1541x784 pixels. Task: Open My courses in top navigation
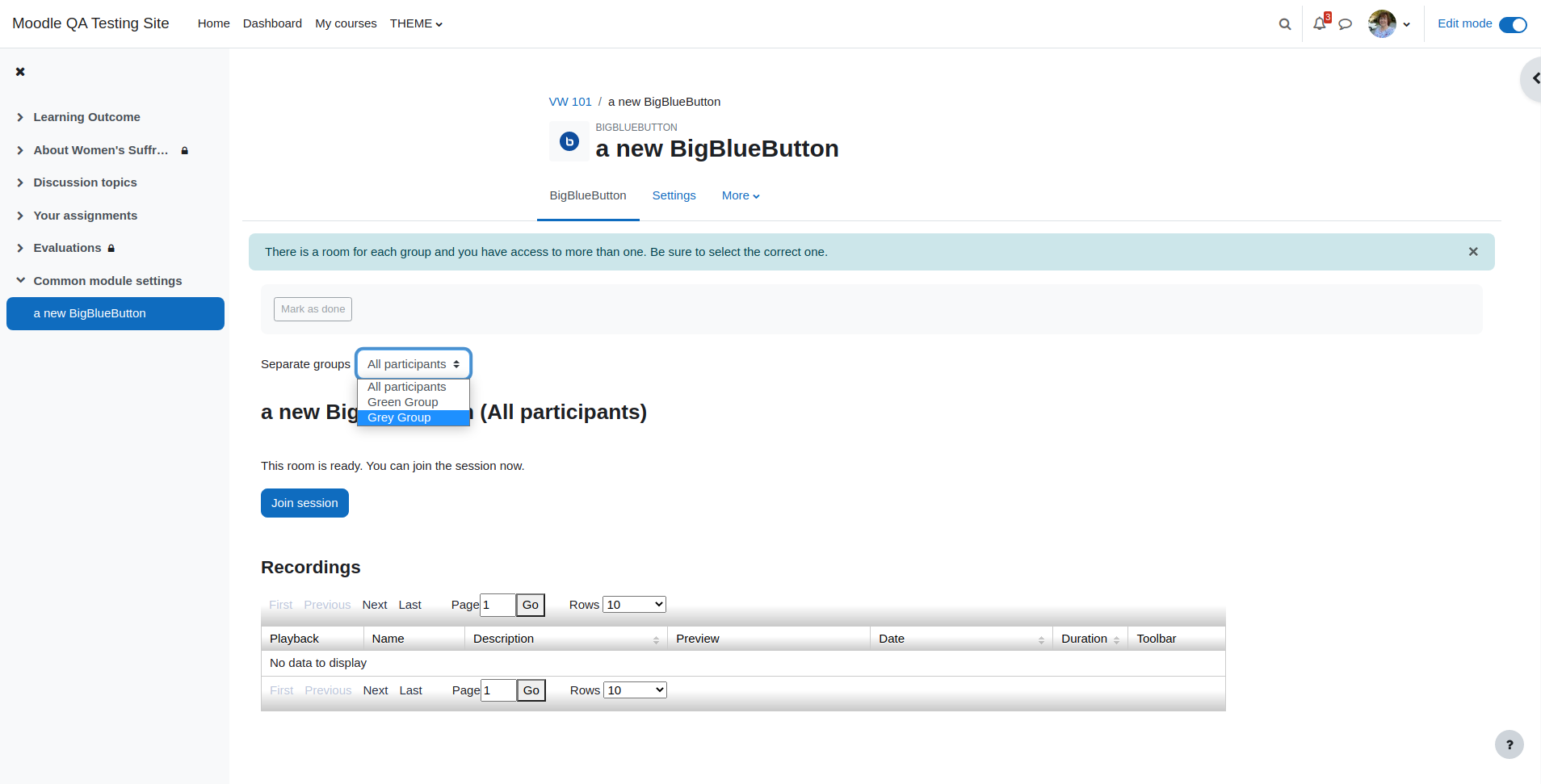click(346, 23)
